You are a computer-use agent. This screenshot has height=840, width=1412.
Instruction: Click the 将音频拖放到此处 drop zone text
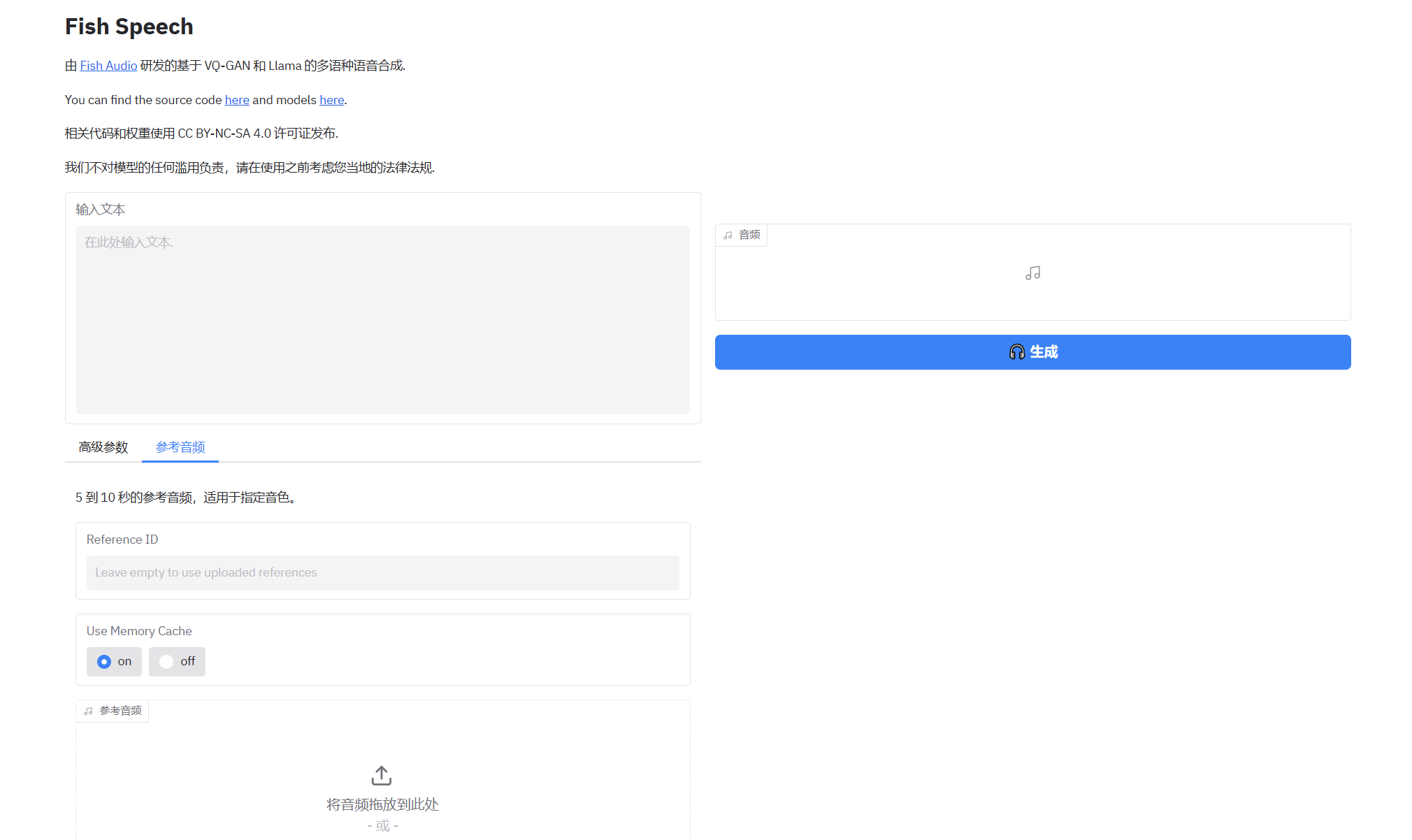382,804
